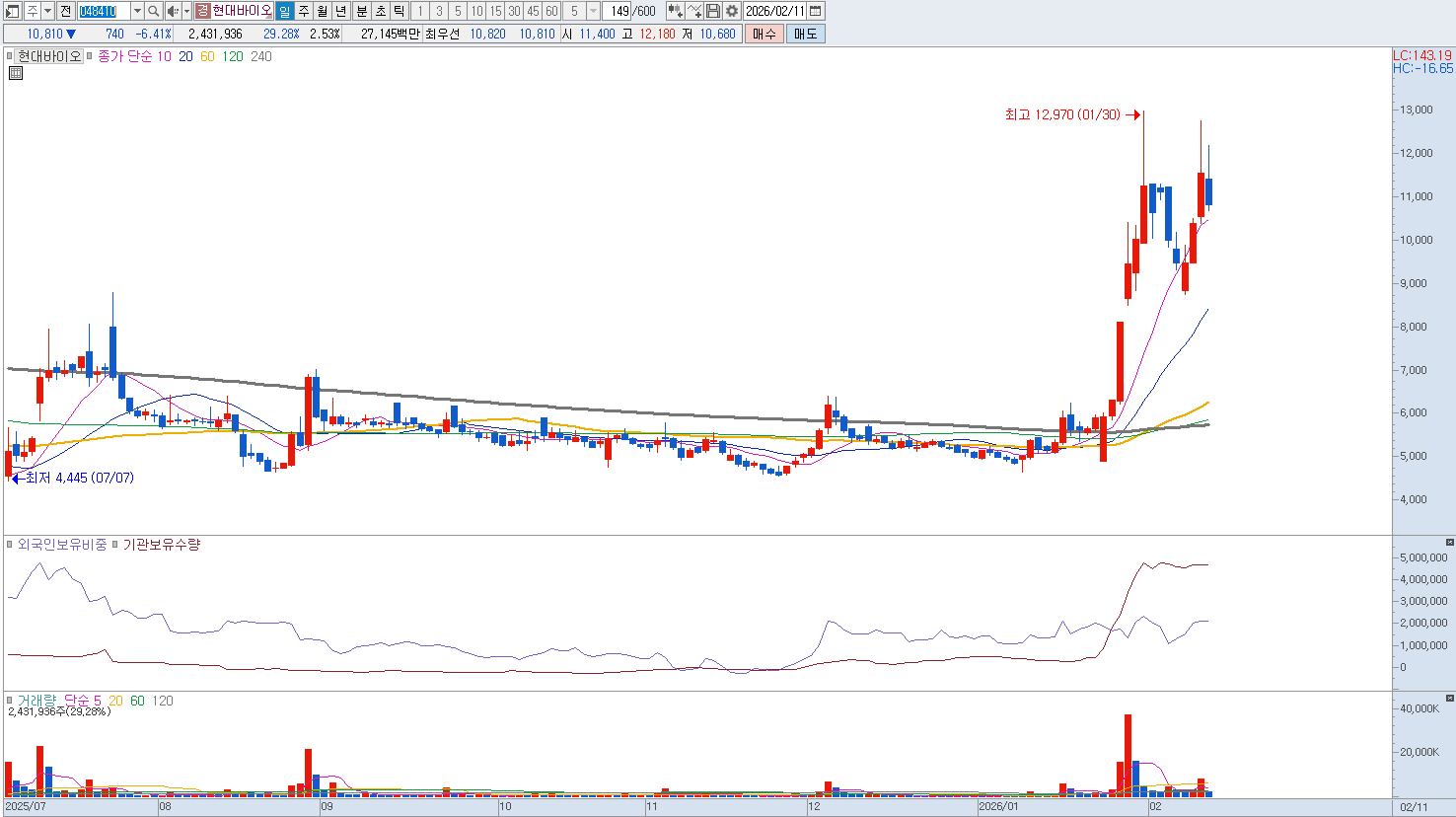
Task: Select the 30 interval preset
Action: point(514,11)
